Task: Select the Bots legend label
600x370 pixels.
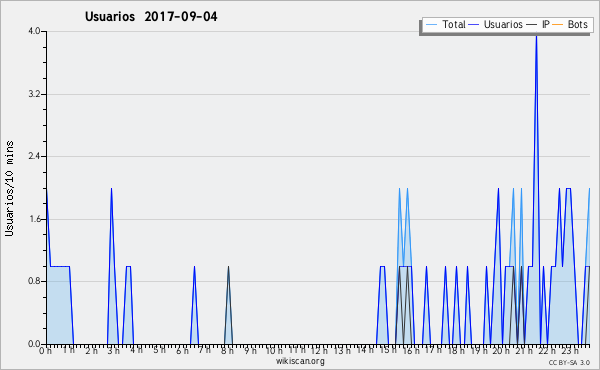Action: (577, 24)
